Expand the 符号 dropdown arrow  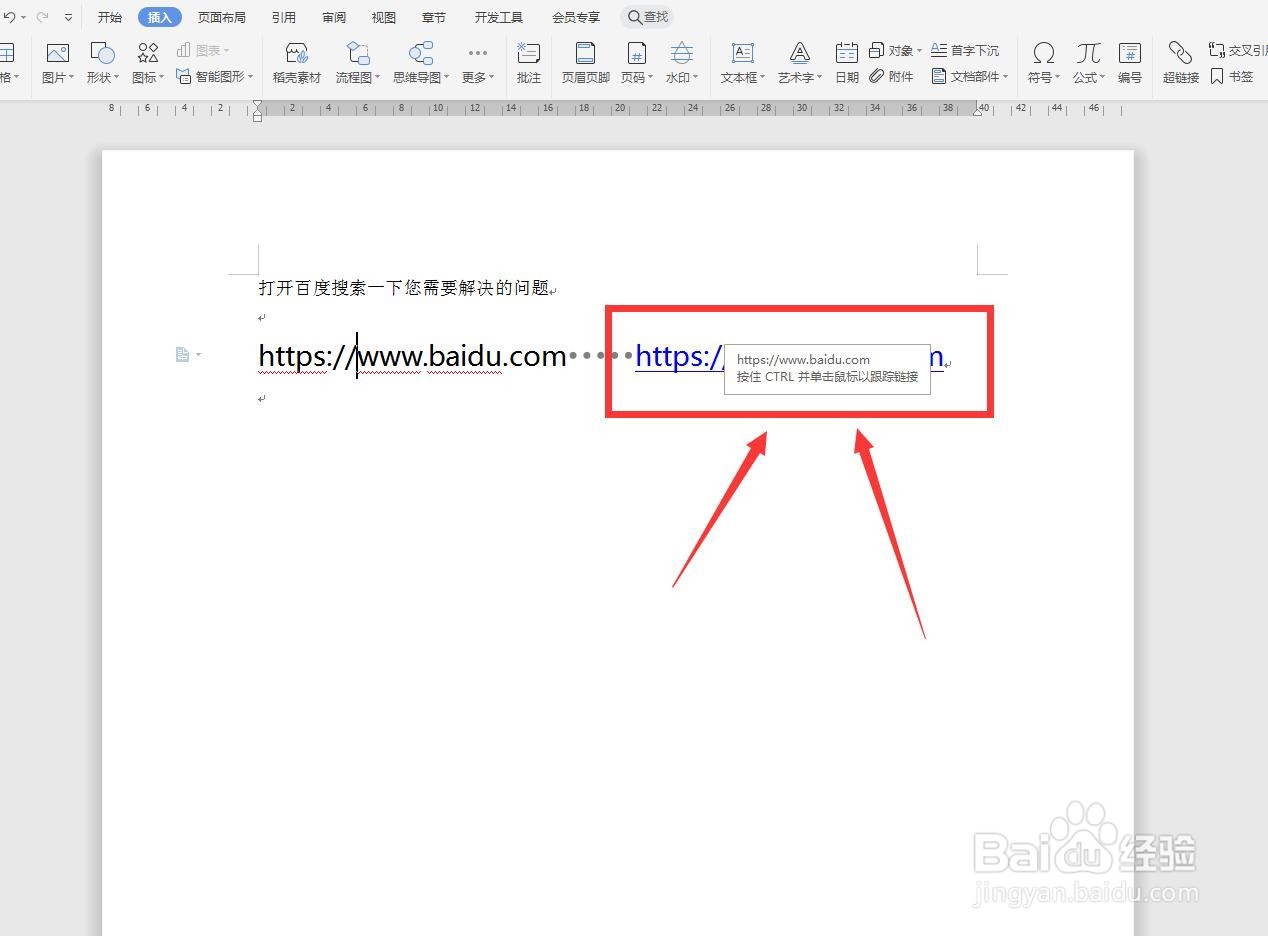[x=1057, y=78]
